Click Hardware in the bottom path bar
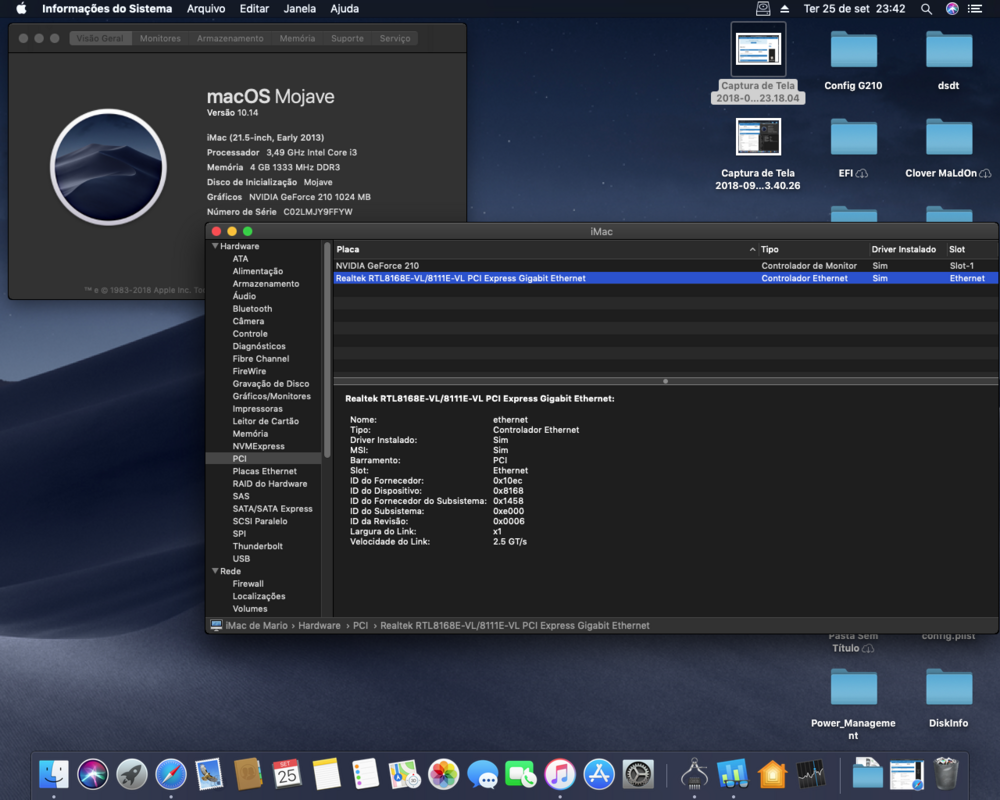The height and width of the screenshot is (800, 1000). [319, 625]
